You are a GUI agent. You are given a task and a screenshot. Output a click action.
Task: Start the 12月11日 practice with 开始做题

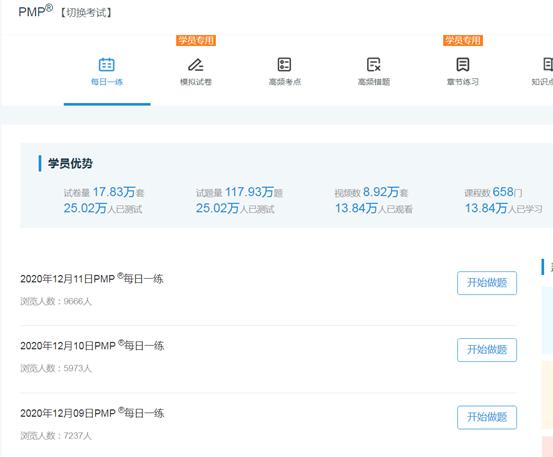487,283
